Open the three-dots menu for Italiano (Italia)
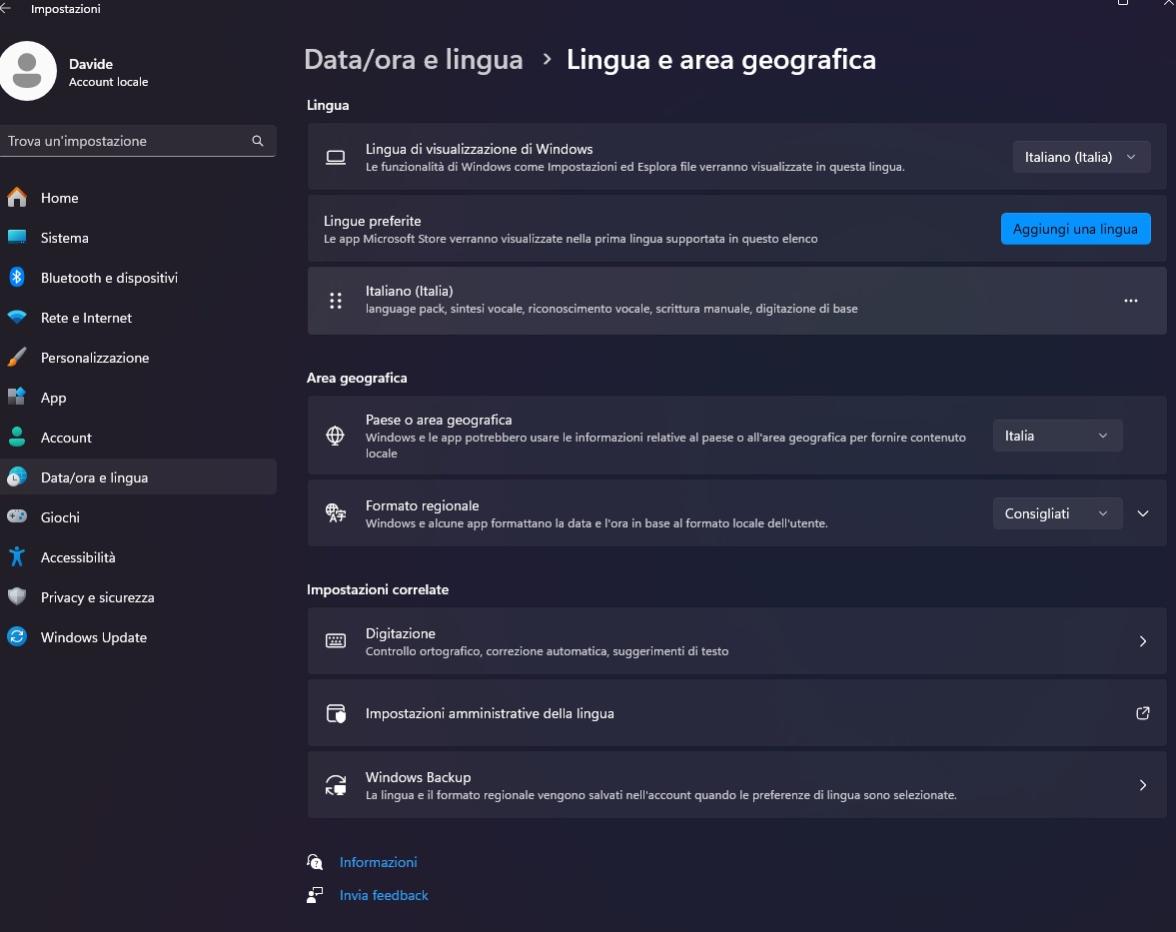The height and width of the screenshot is (932, 1176). click(1130, 300)
